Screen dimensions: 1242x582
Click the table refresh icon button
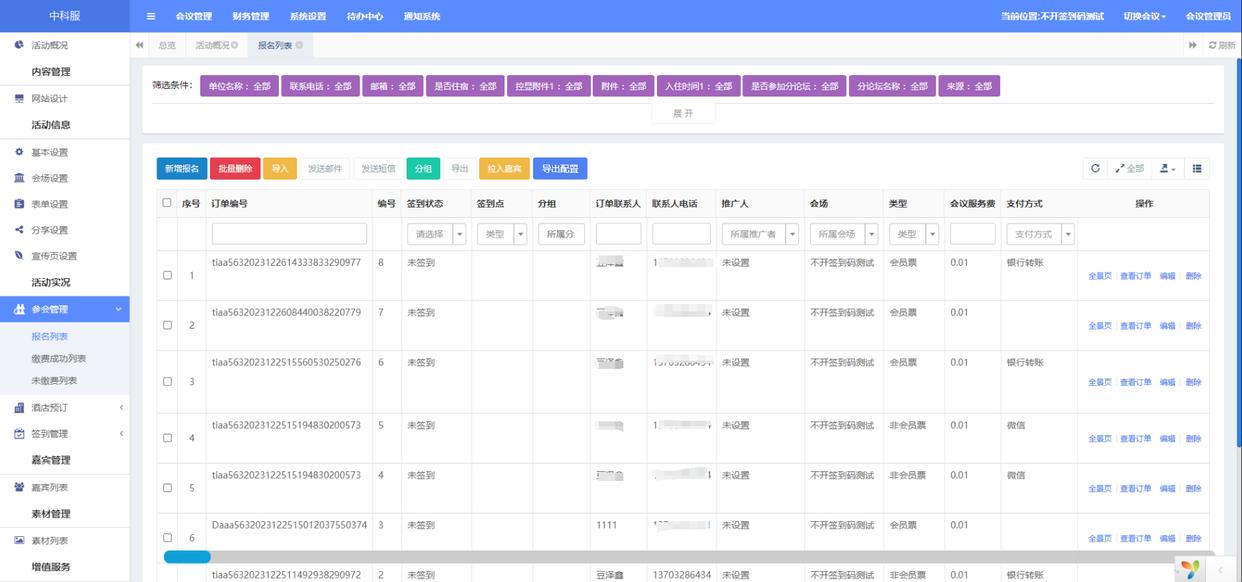(1095, 169)
